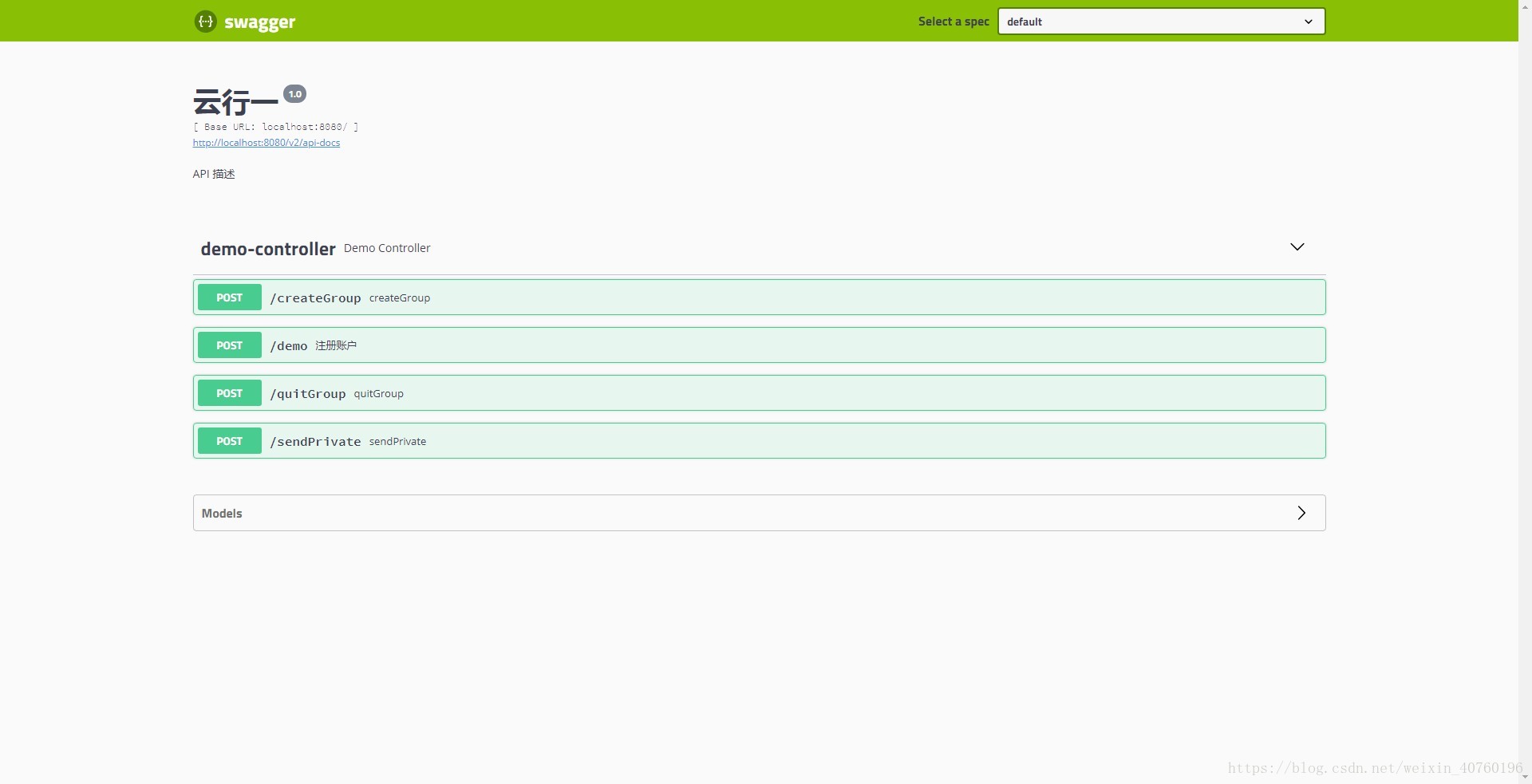The image size is (1532, 784).
Task: Open the api-docs link under Base URL
Action: click(x=267, y=143)
